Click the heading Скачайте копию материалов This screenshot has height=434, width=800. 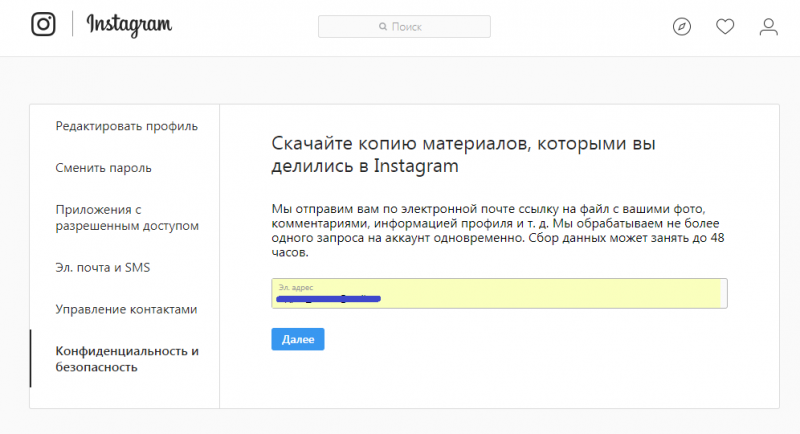pyautogui.click(x=463, y=155)
